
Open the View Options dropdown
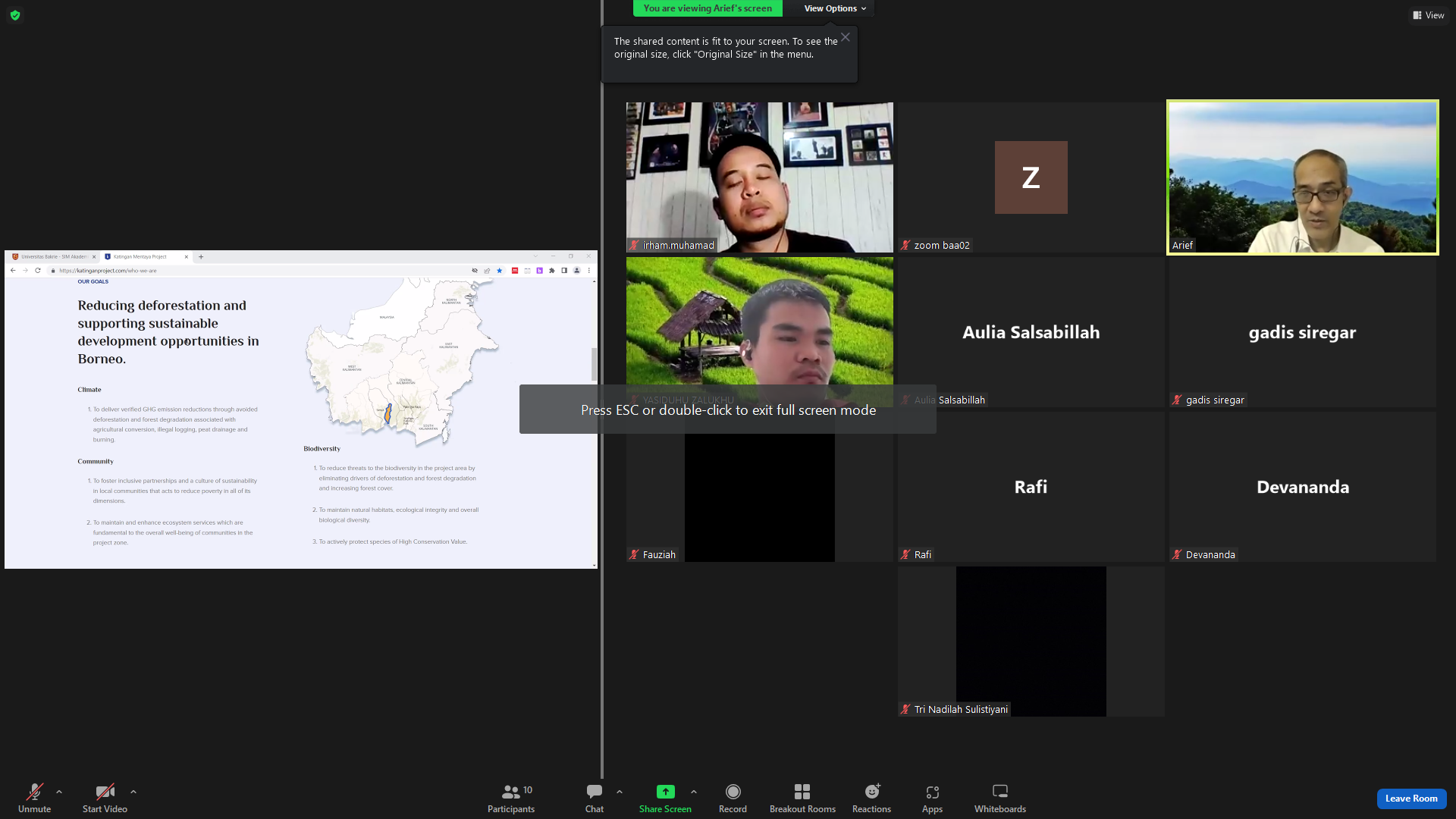point(835,8)
